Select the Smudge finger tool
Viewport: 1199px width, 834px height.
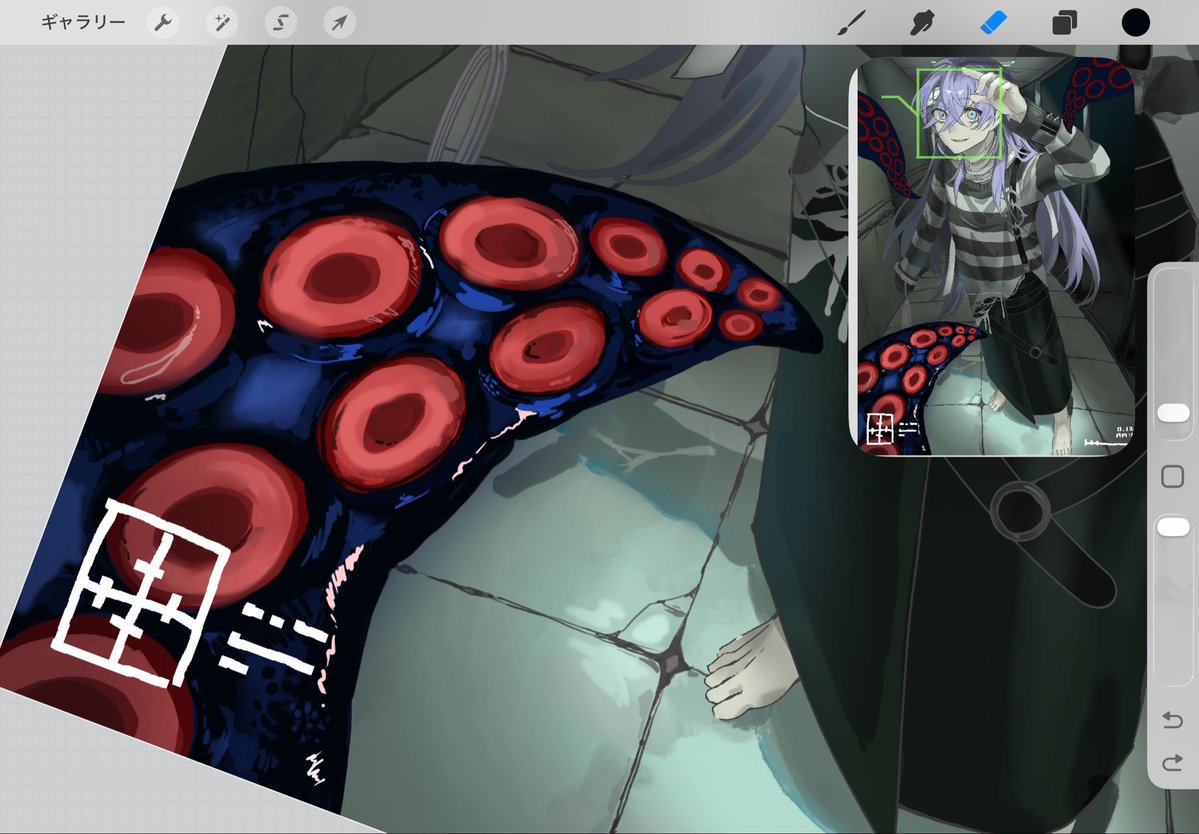(x=923, y=23)
